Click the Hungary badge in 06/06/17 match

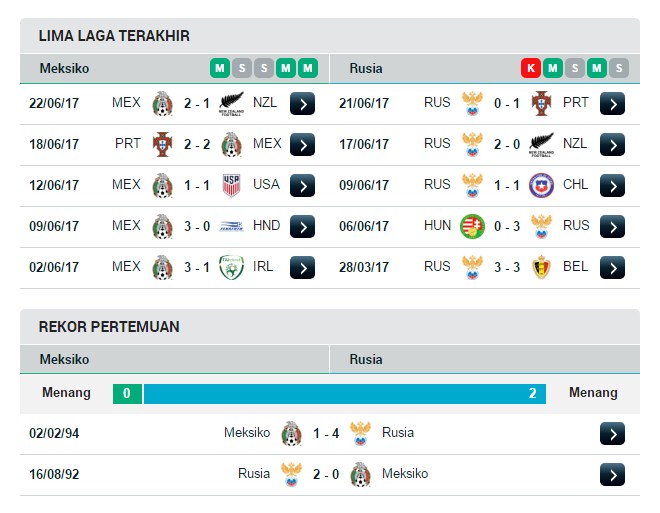point(472,226)
